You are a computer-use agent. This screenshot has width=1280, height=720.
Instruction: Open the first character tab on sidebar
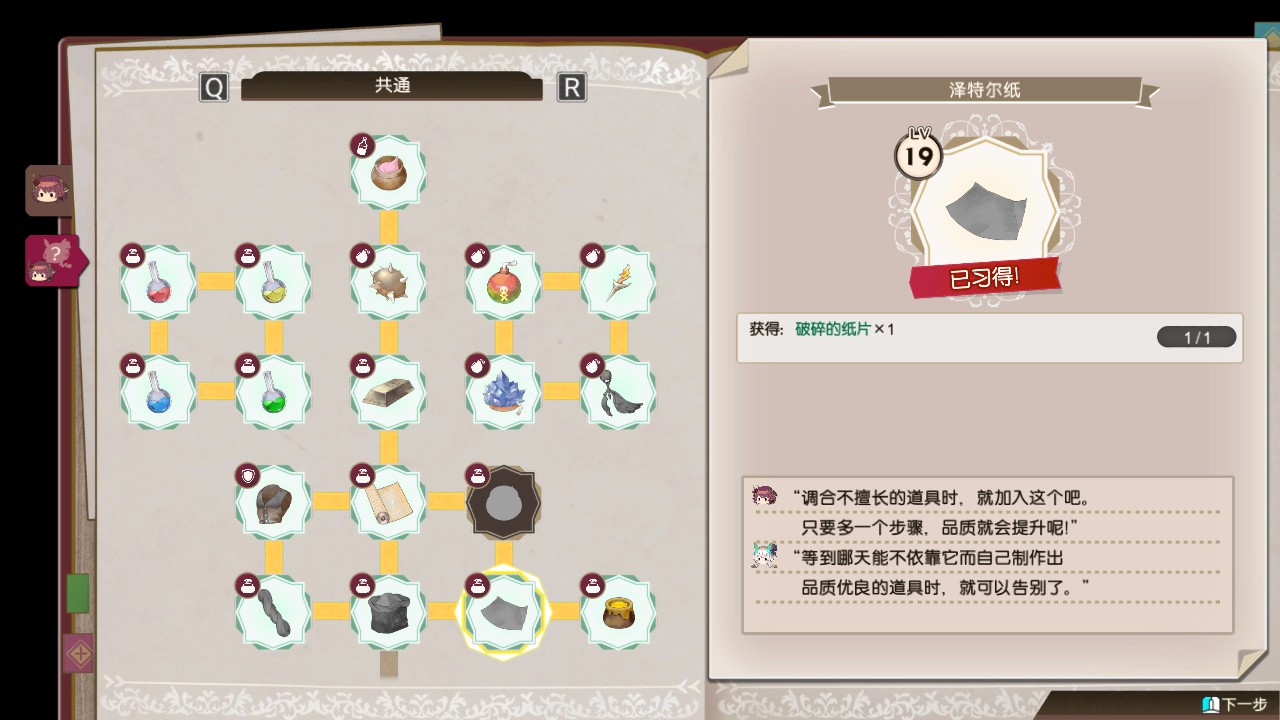point(49,191)
